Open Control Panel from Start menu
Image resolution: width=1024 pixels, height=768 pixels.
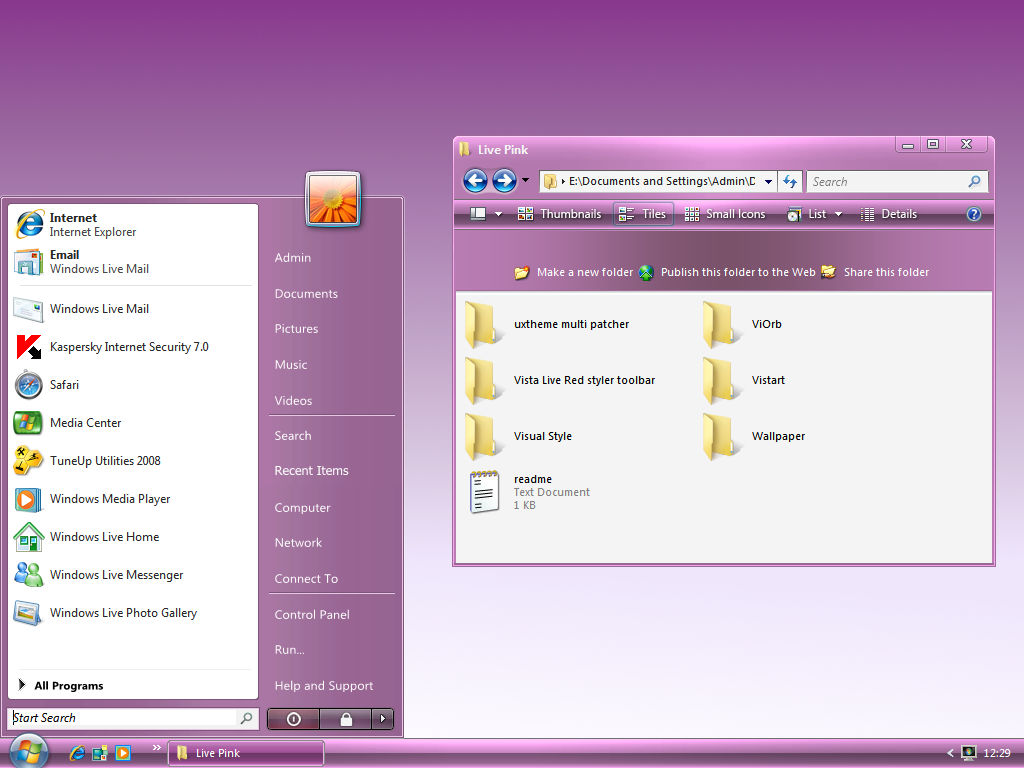pos(312,615)
